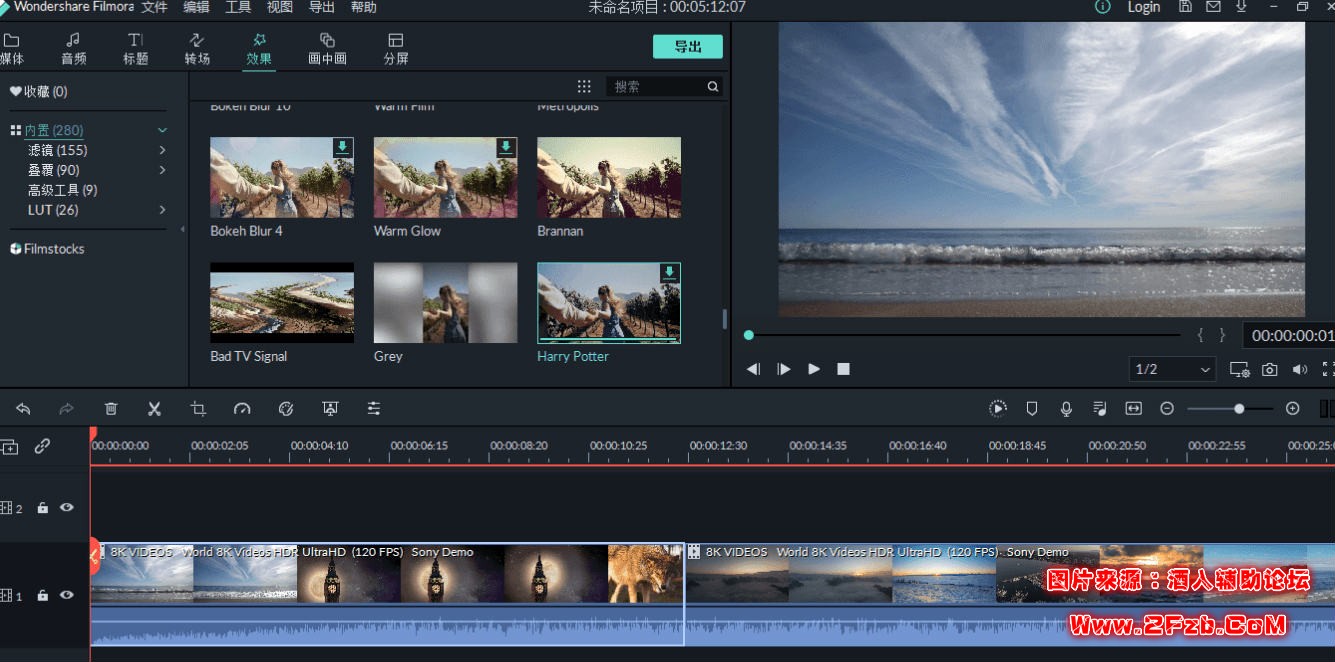The image size is (1335, 662).
Task: Toggle visibility of track 1
Action: (66, 595)
